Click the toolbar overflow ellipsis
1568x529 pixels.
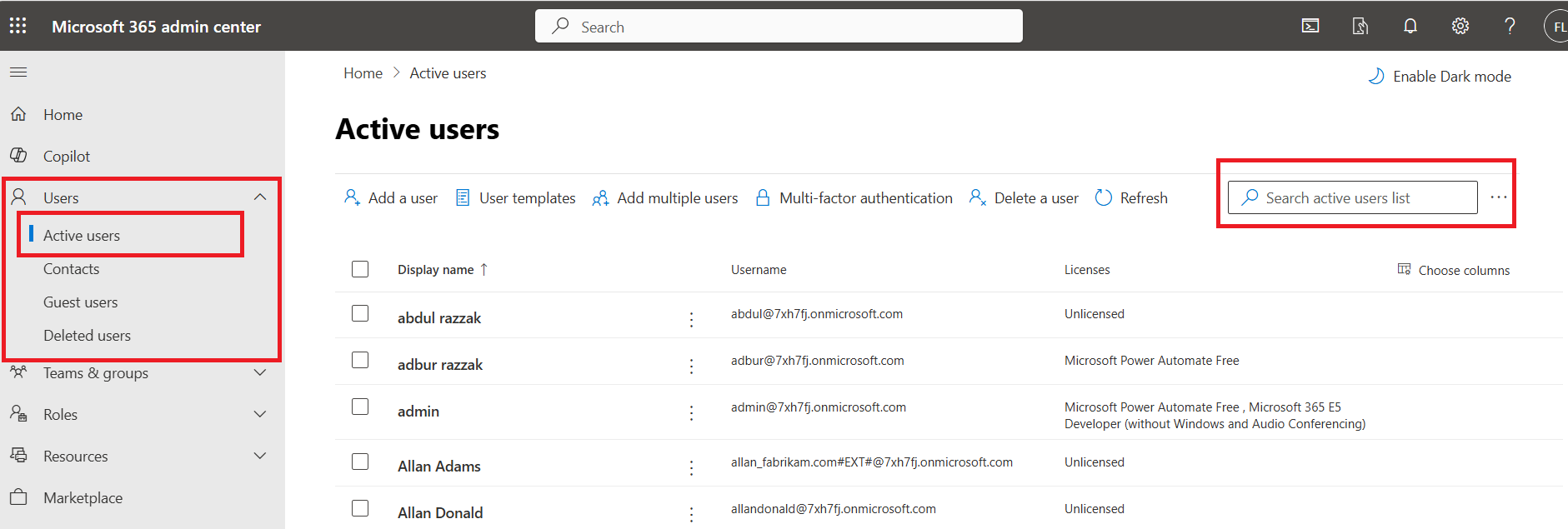point(1498,197)
